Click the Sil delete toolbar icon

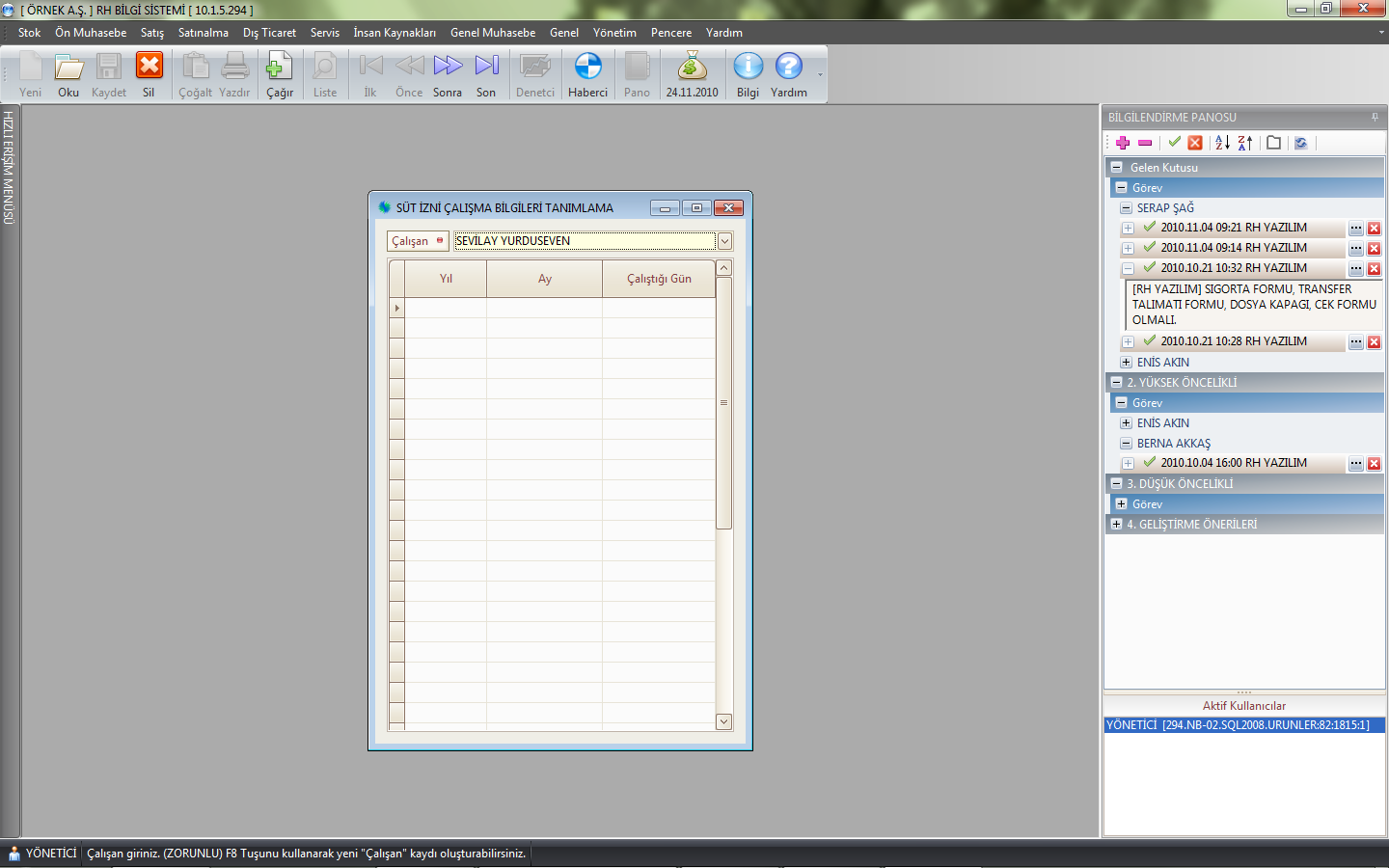coord(149,68)
